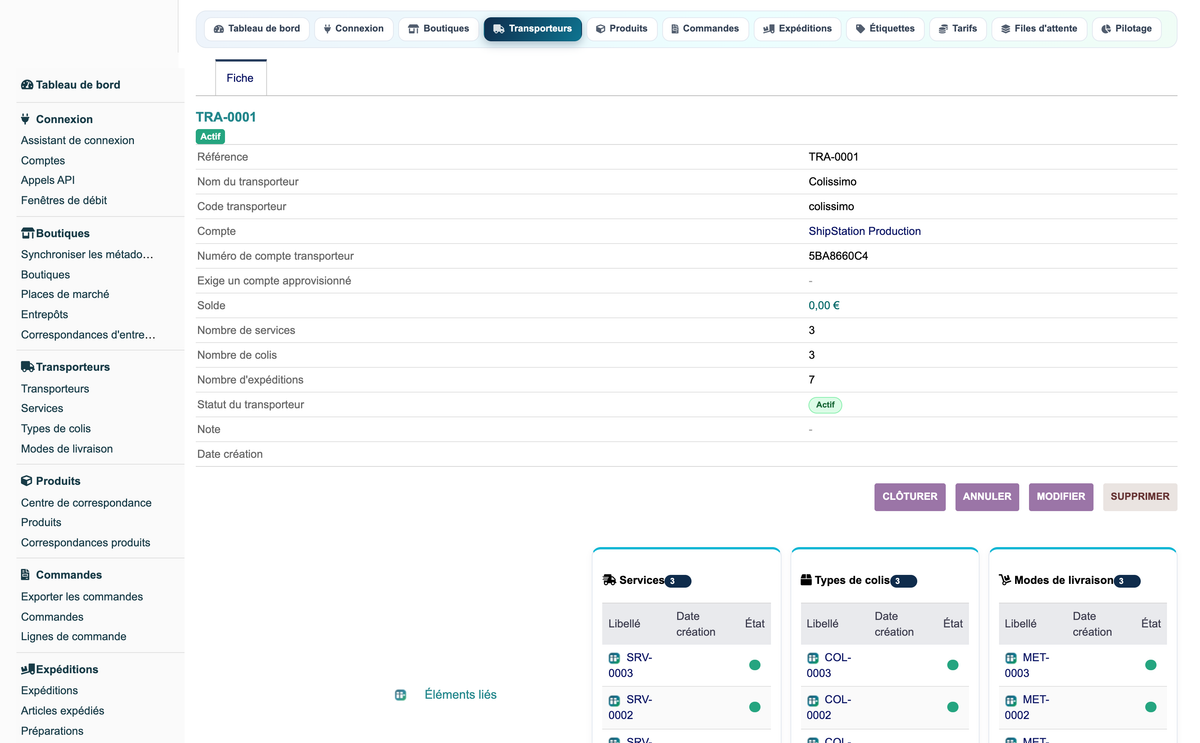Open the Files d'attente top menu
The image size is (1200, 743).
1039,29
